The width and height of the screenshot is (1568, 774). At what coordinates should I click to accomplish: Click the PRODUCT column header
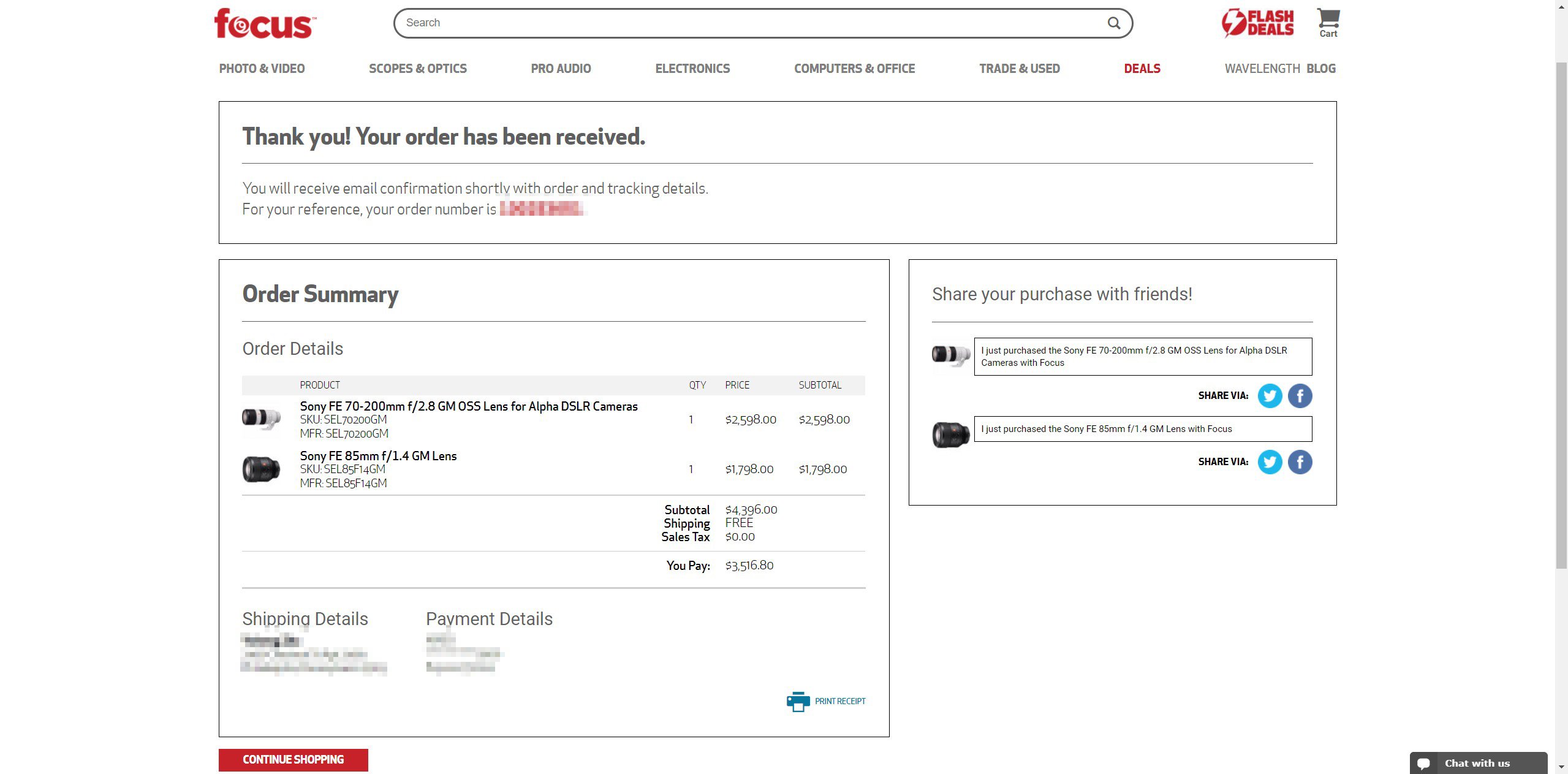click(x=320, y=385)
